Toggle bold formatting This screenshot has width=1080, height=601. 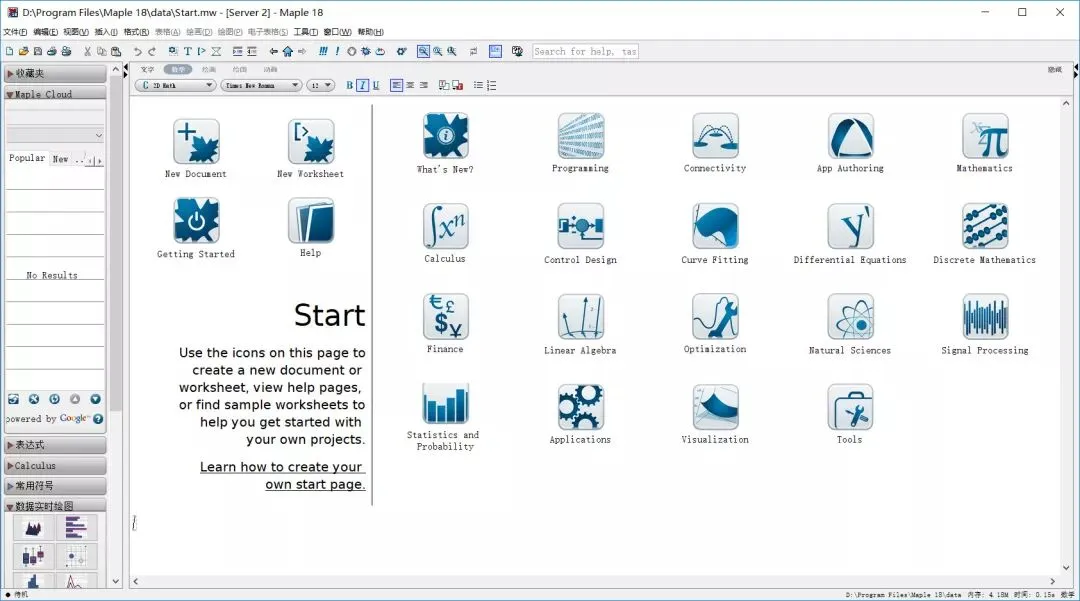pyautogui.click(x=349, y=85)
